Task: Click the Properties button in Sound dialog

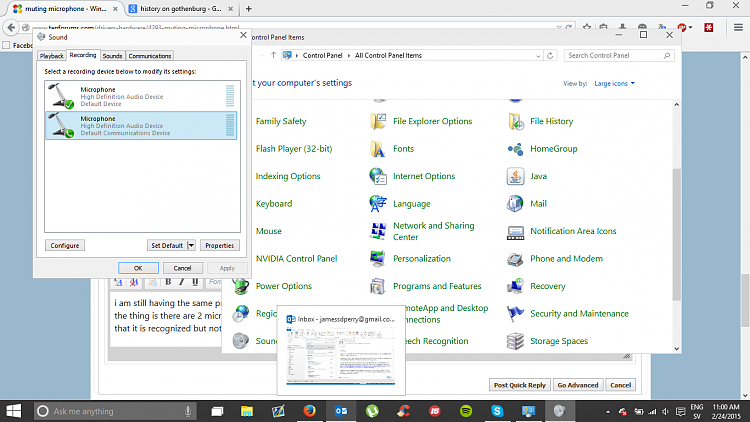Action: 220,245
